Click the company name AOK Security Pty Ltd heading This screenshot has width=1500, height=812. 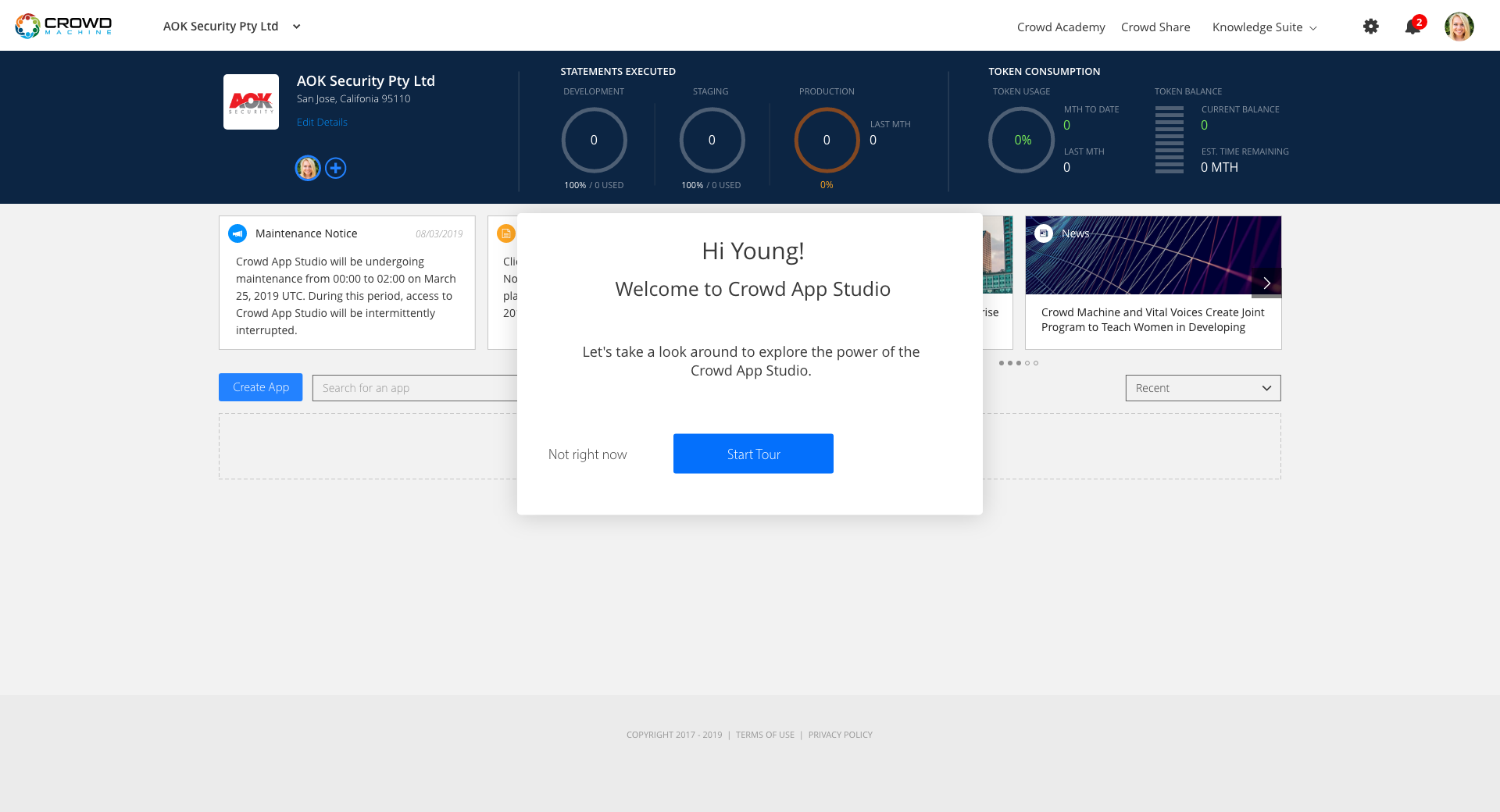[366, 80]
